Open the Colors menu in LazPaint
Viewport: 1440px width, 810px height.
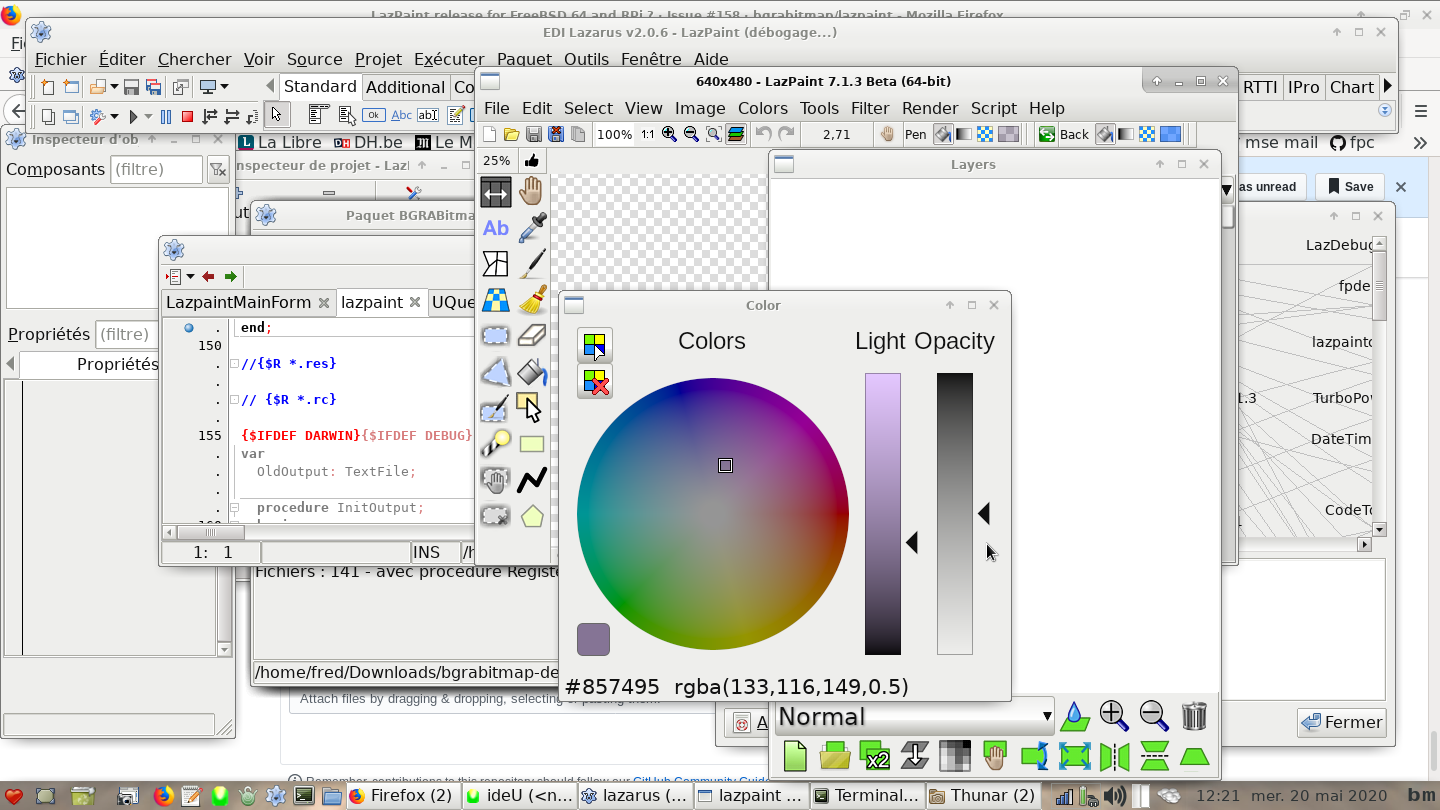762,108
